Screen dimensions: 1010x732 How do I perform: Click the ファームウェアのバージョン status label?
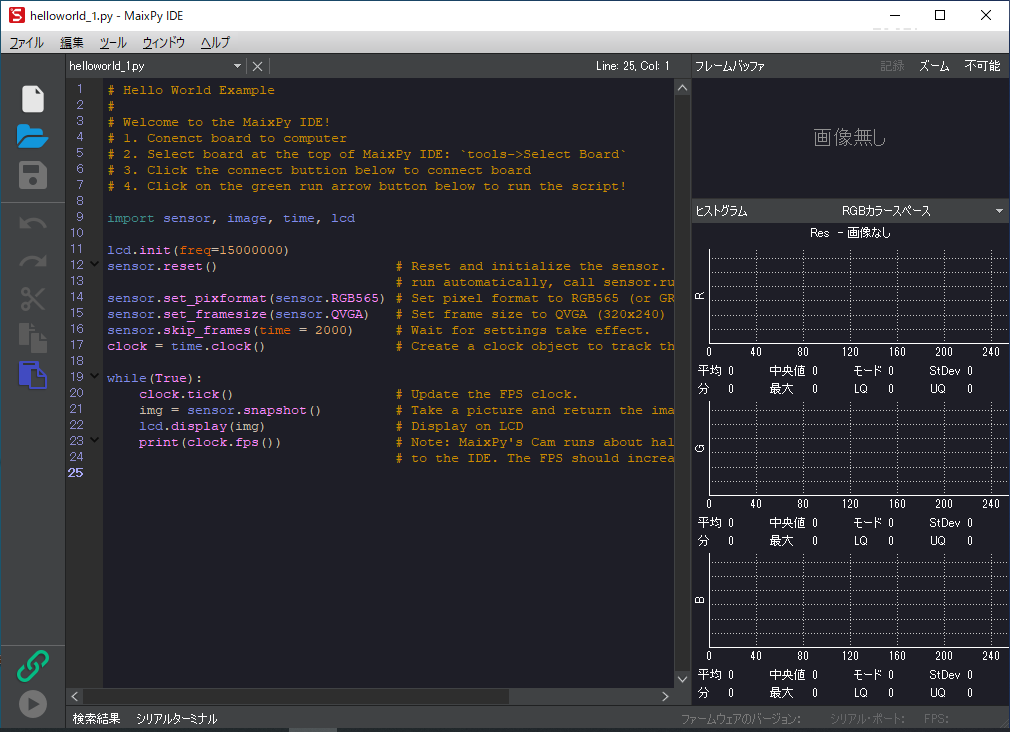(741, 718)
